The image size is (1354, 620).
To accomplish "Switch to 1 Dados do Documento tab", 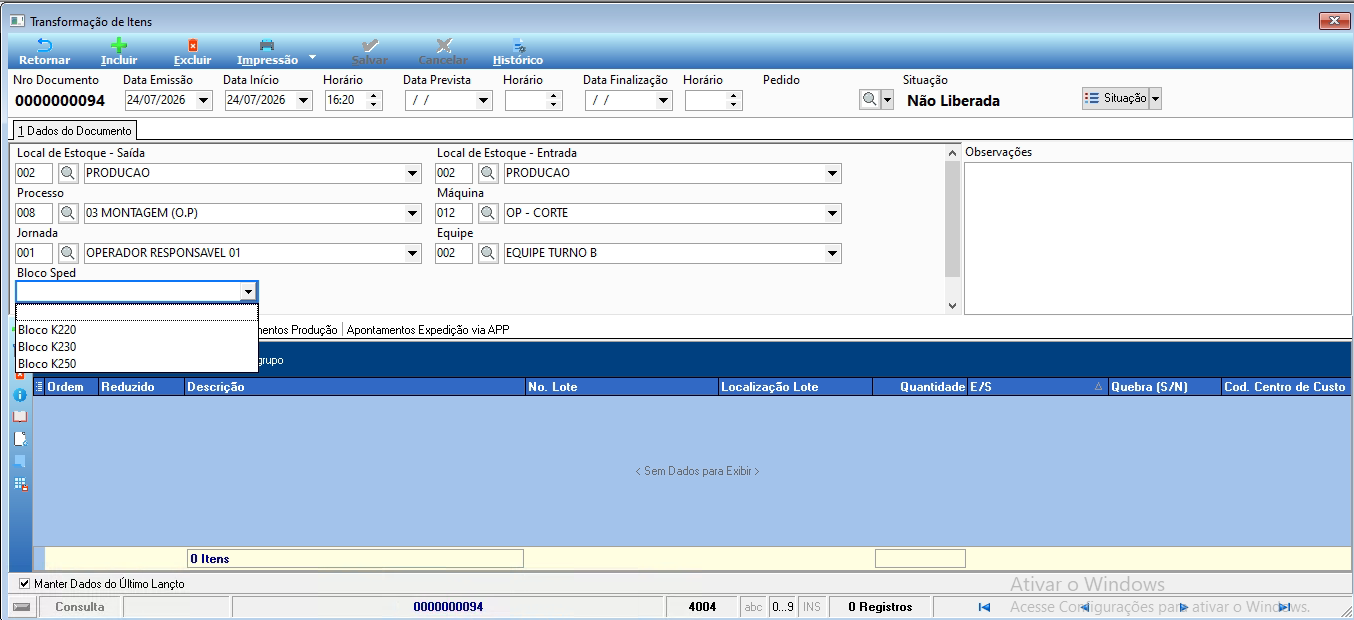I will tap(74, 131).
